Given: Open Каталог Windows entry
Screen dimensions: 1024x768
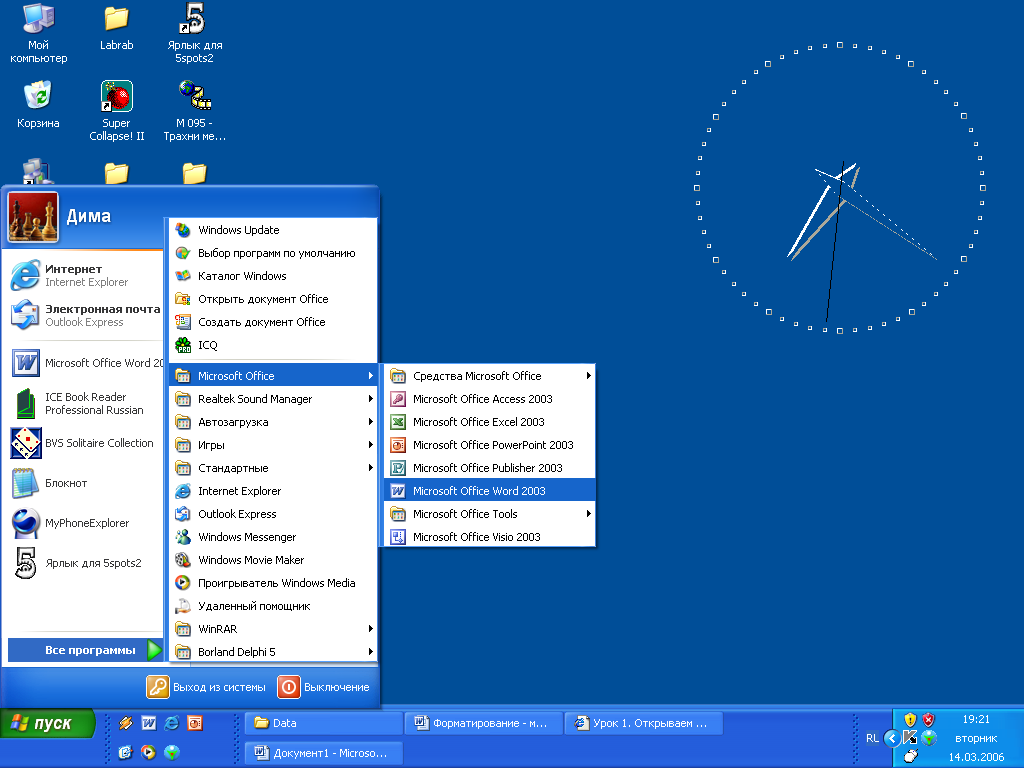Looking at the screenshot, I should pyautogui.click(x=273, y=276).
